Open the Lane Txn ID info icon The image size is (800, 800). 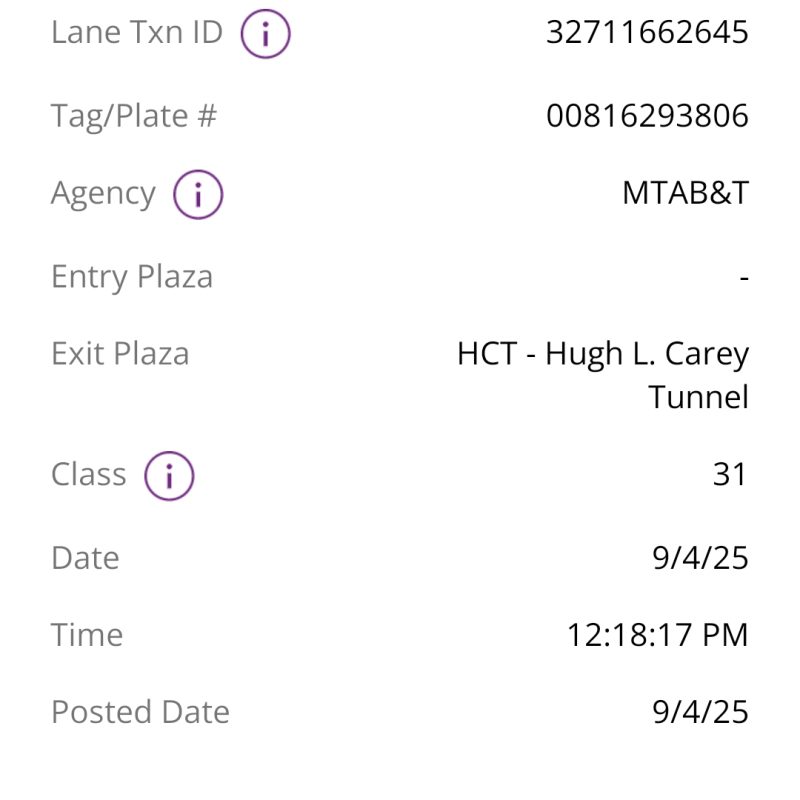[265, 35]
